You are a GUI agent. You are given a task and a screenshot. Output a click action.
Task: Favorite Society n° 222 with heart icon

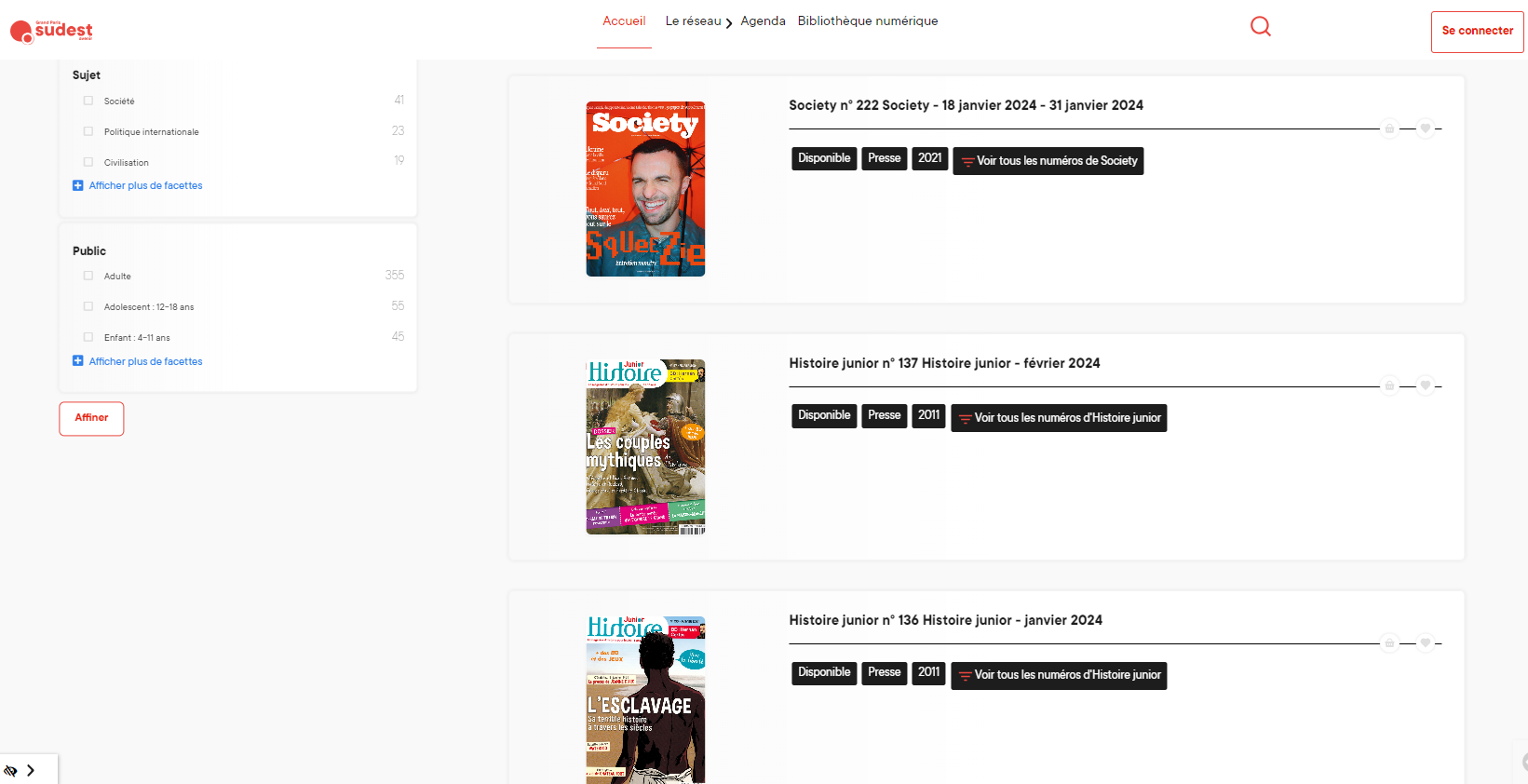pyautogui.click(x=1425, y=128)
